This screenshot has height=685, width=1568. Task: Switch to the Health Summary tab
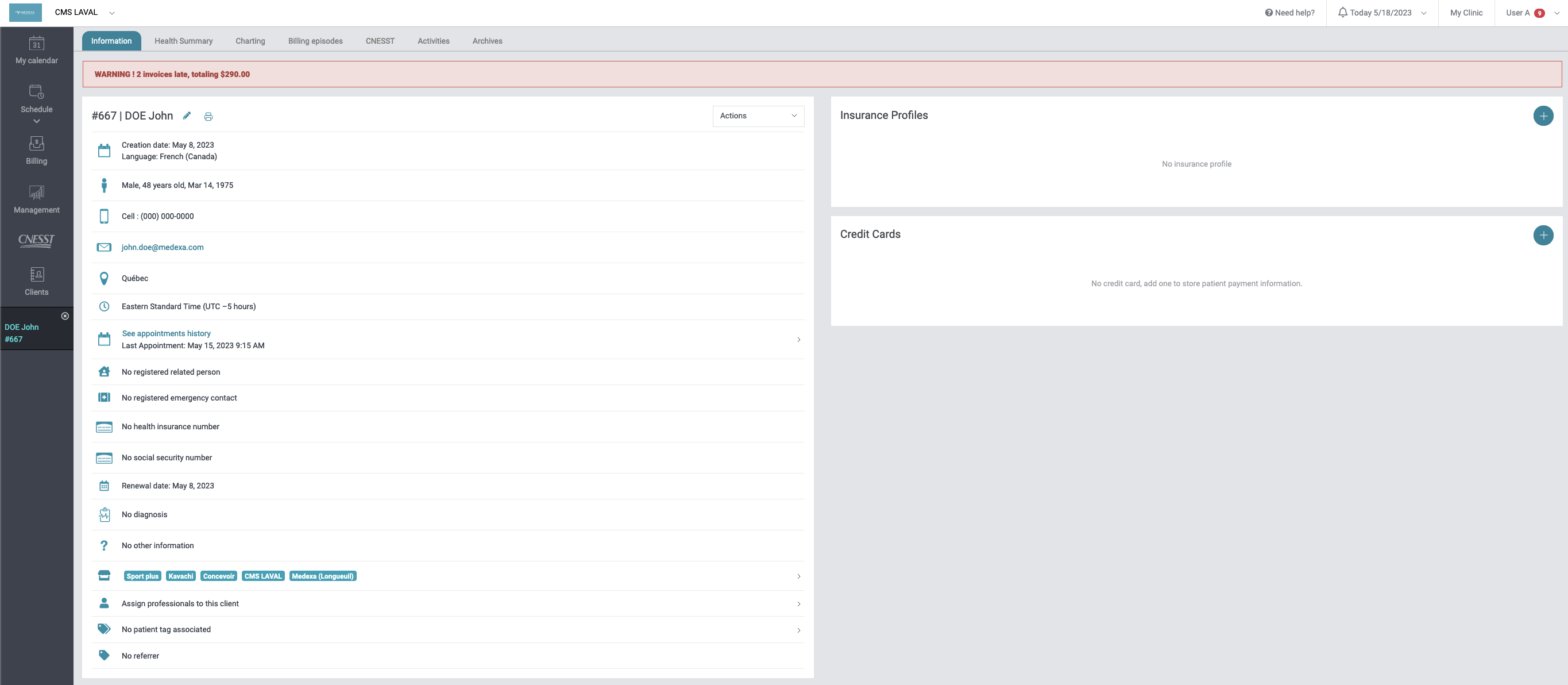pos(183,41)
